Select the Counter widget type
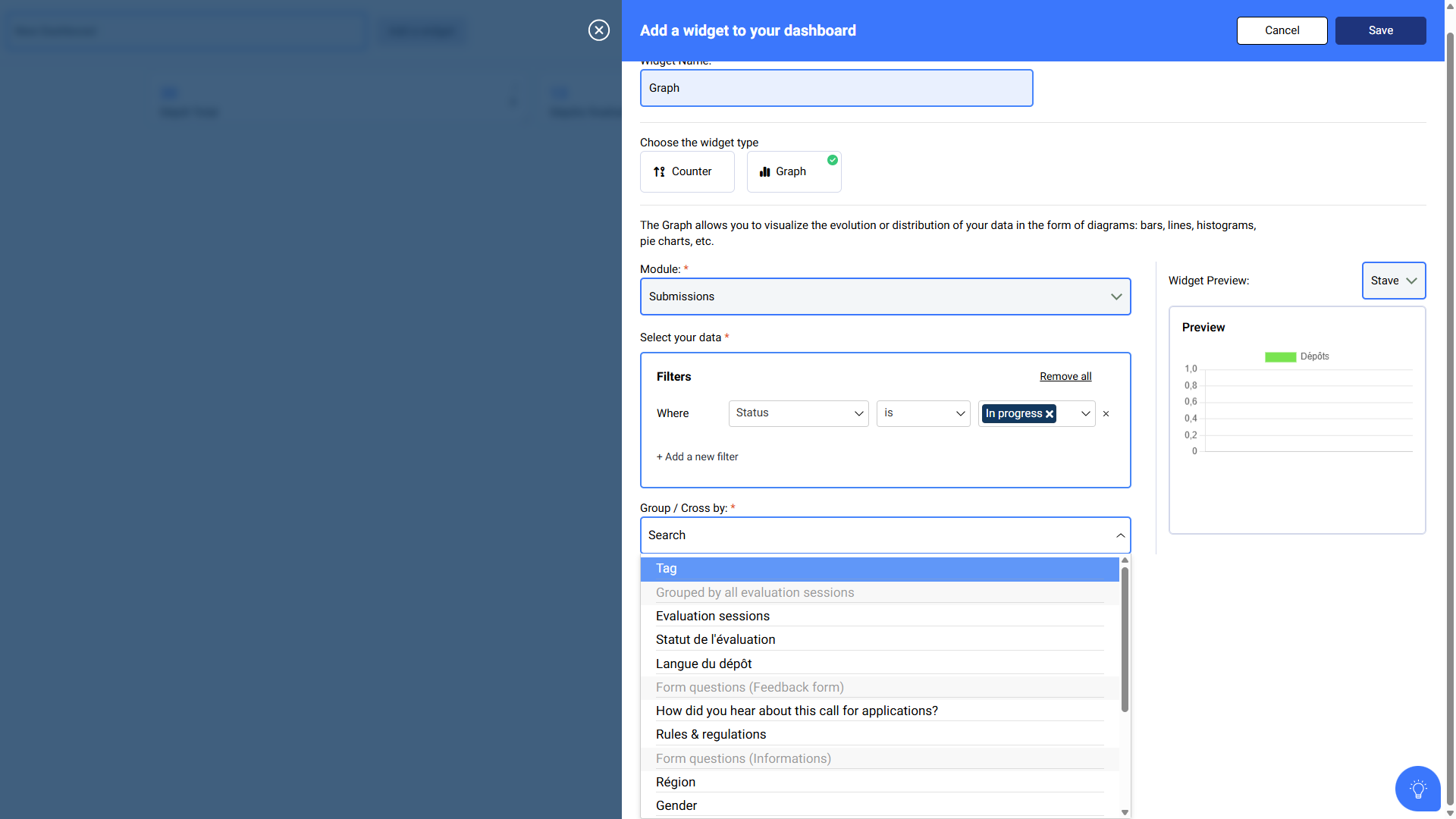The width and height of the screenshot is (1456, 819). 687,171
